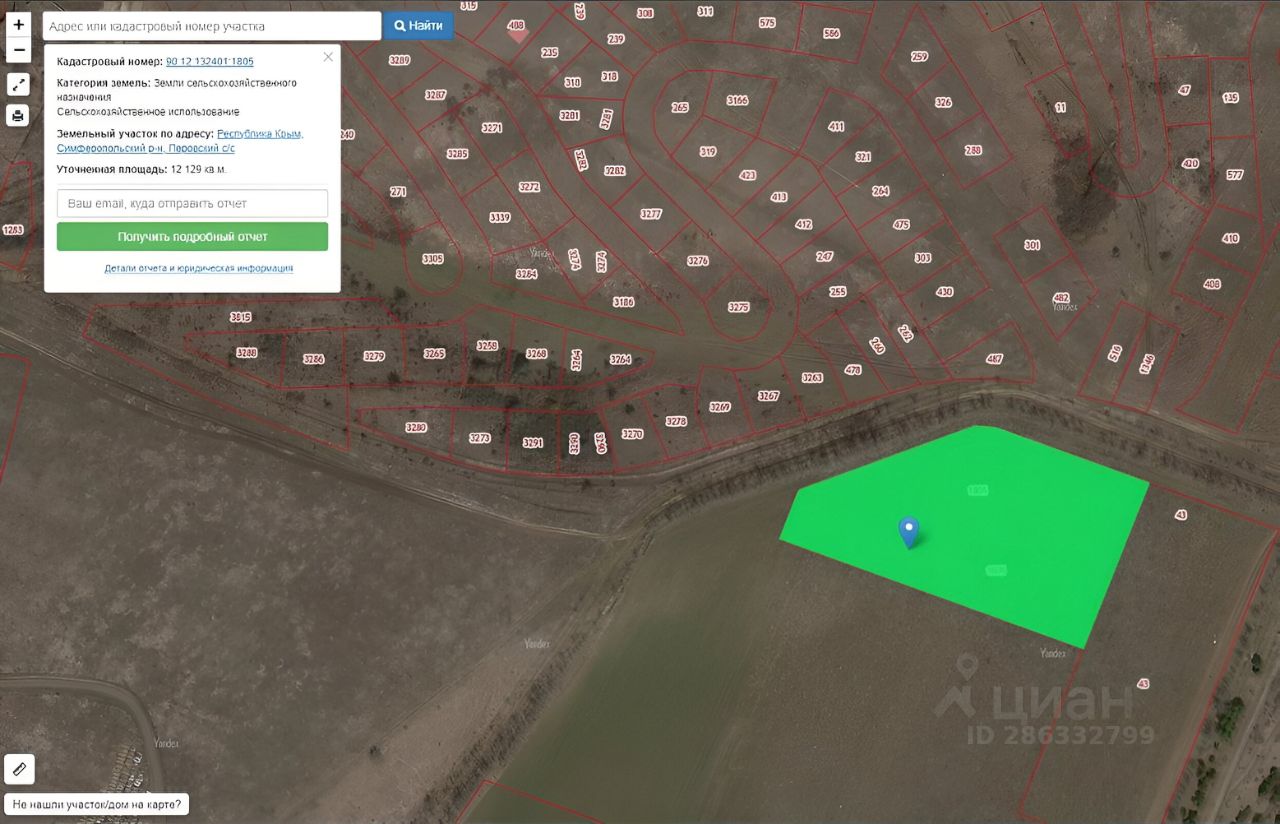Viewport: 1280px width, 824px height.
Task: Click the blue location pin marker
Action: point(908,532)
